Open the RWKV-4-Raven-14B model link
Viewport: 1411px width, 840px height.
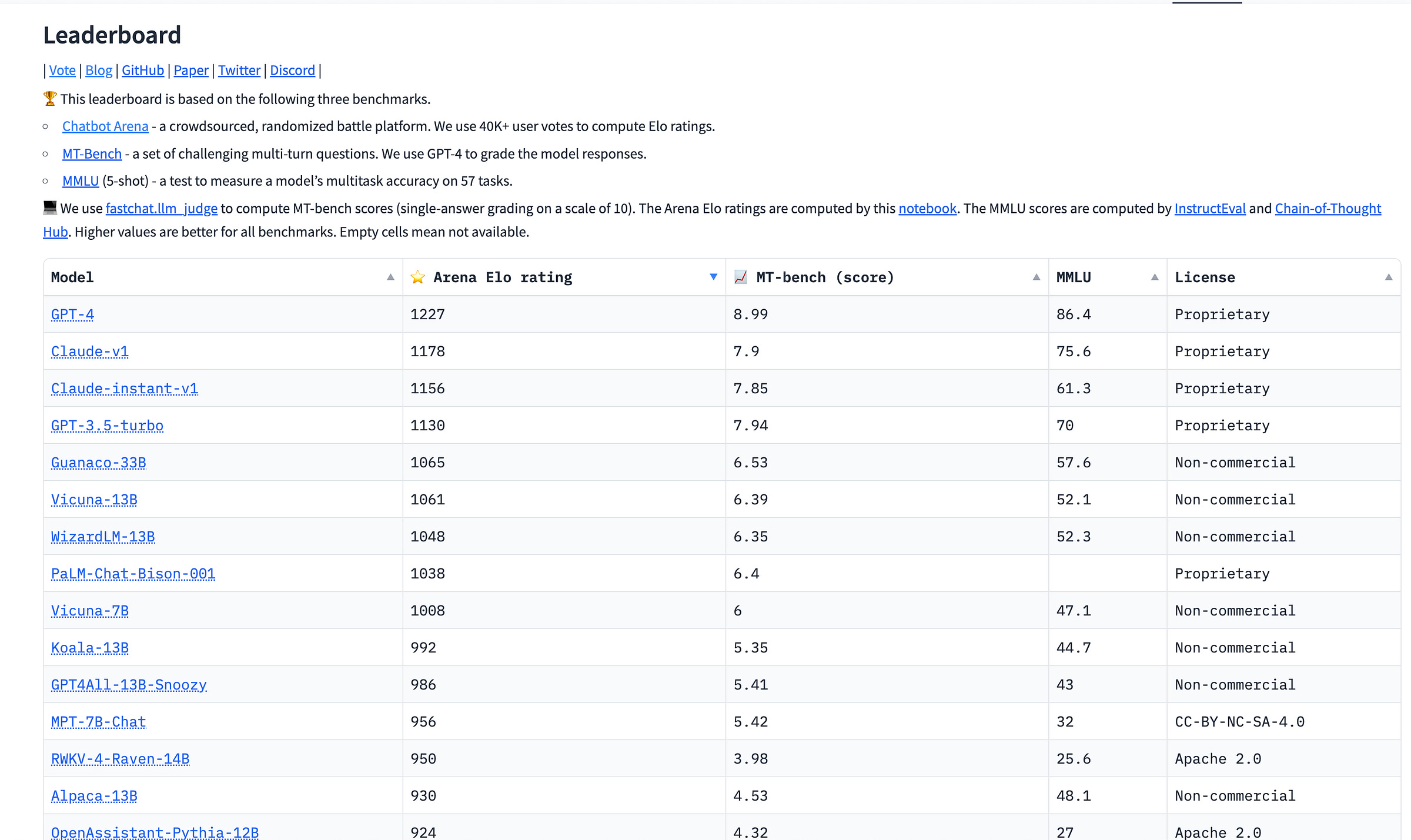click(x=120, y=759)
